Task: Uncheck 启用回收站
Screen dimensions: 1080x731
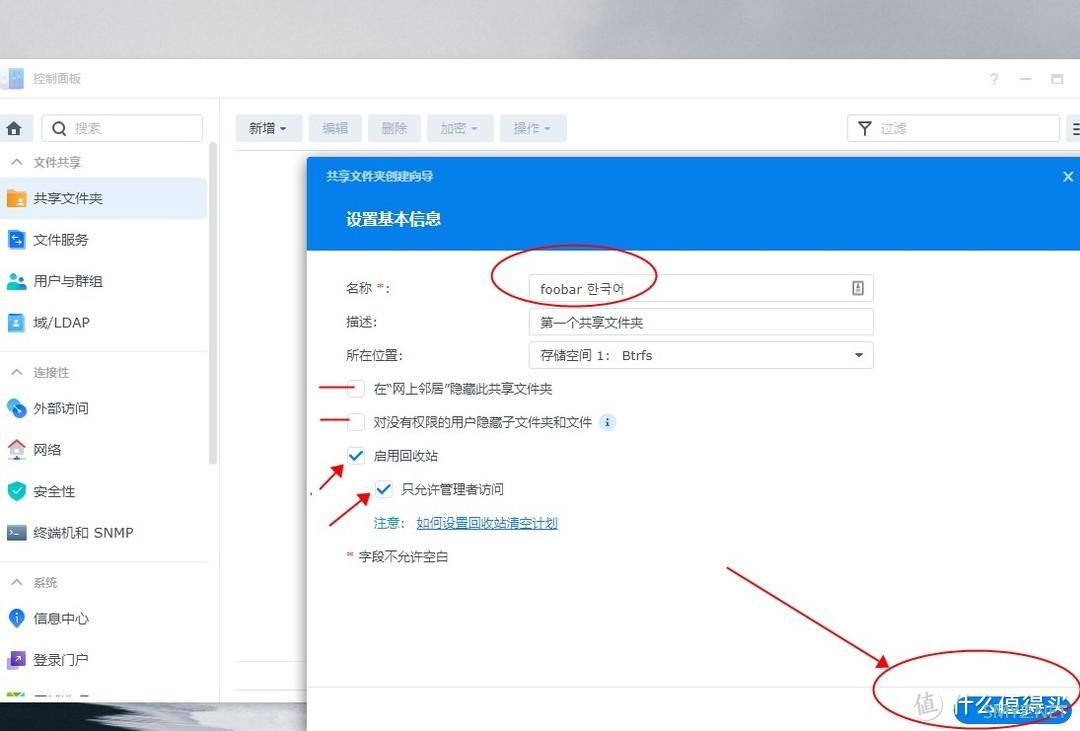Action: (x=355, y=455)
